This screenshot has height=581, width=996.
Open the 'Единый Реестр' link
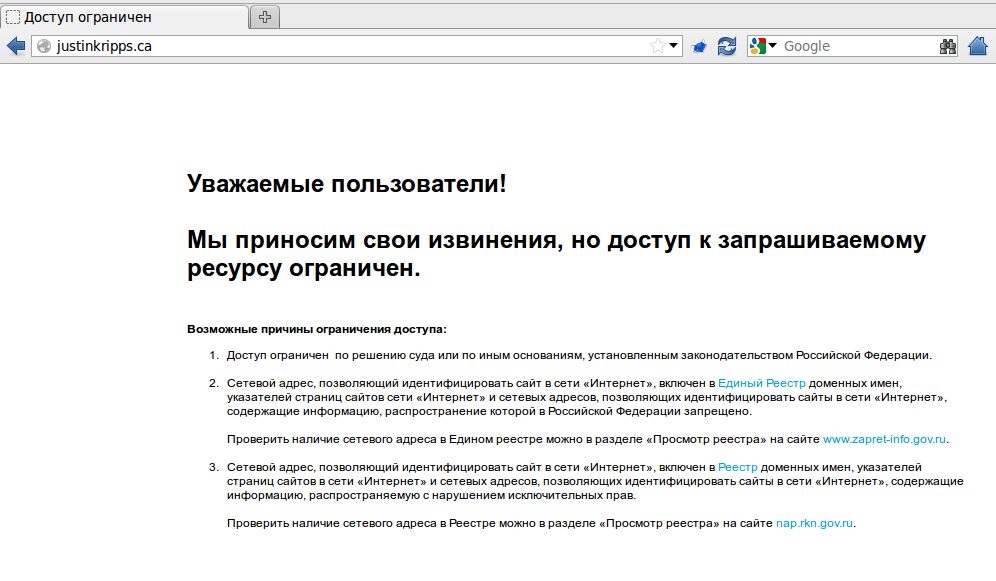762,384
